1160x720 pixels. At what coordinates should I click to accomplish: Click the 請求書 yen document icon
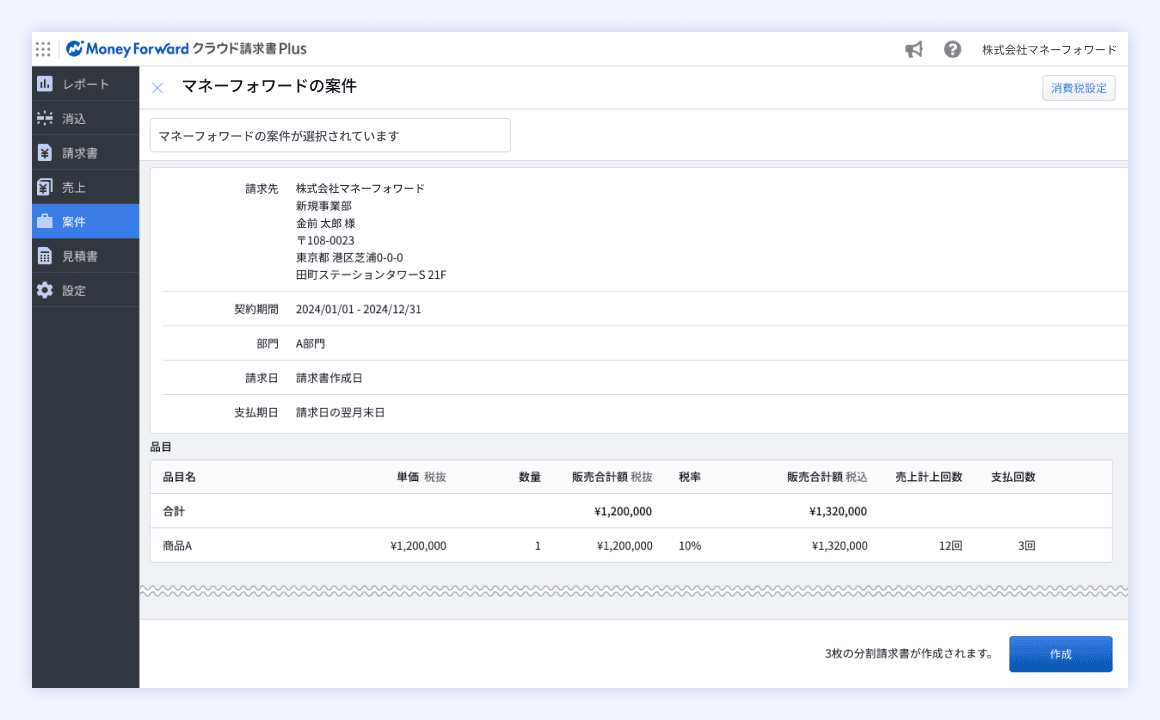coord(45,153)
